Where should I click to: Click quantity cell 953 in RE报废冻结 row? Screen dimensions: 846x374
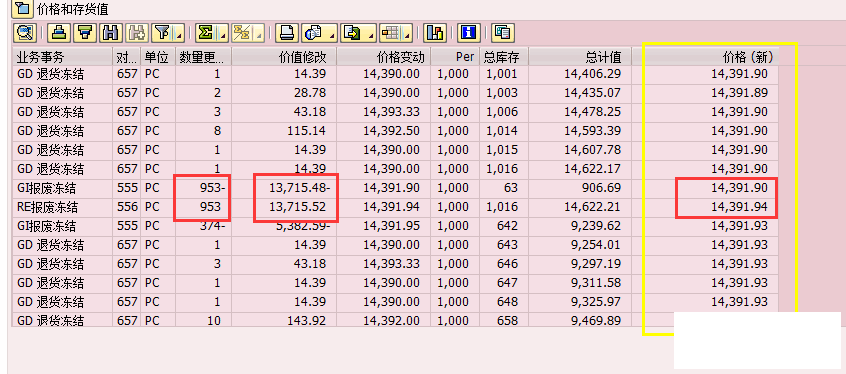click(x=203, y=207)
